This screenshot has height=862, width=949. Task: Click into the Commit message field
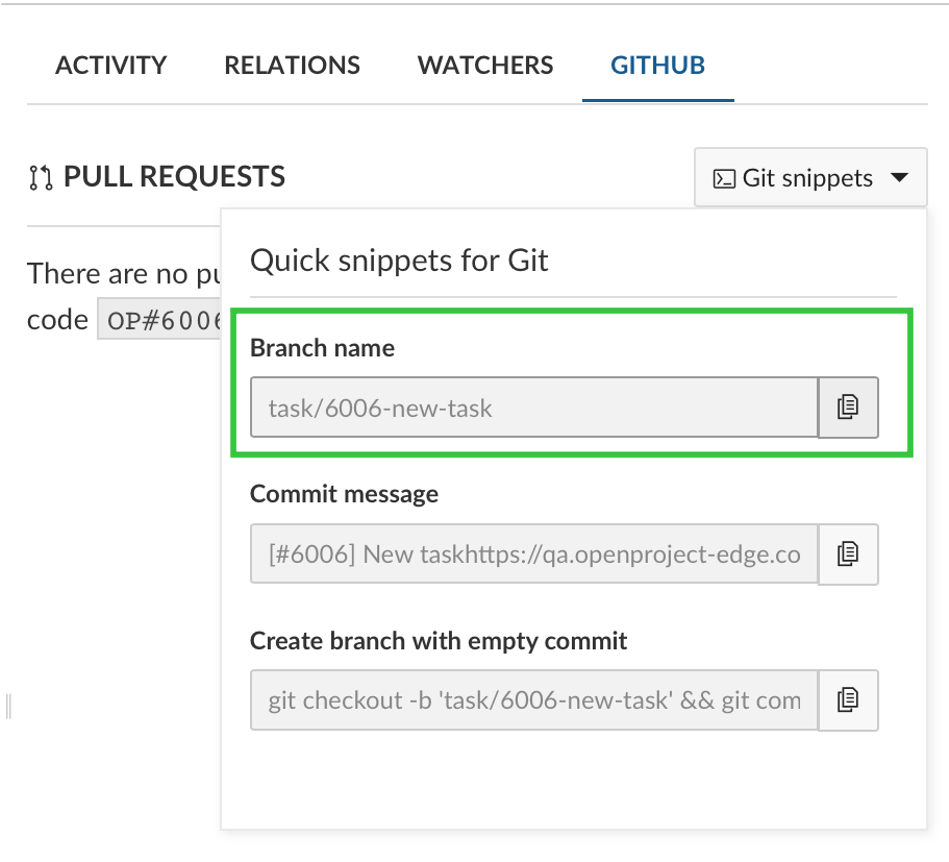click(534, 554)
